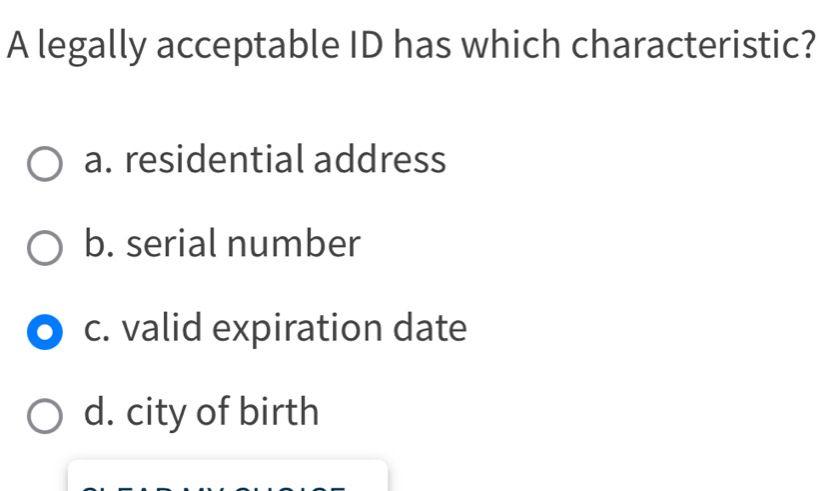Click the 'd. city of birth' answer text
The image size is (824, 491).
point(202,411)
